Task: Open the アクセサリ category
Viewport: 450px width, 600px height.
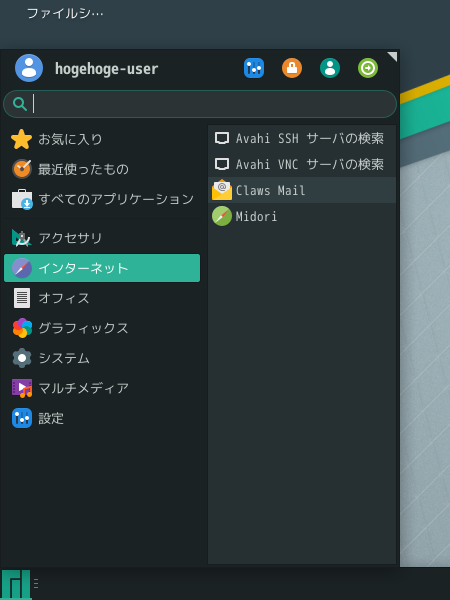Action: [x=102, y=238]
